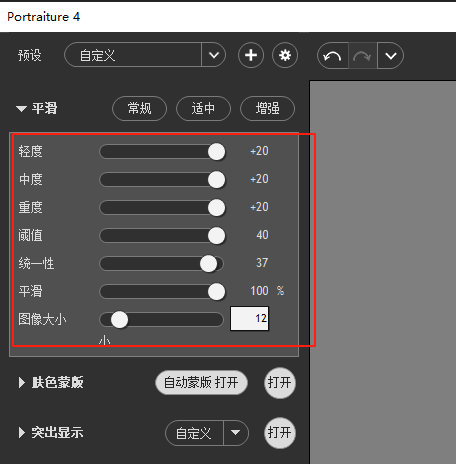Click the 轻度 value +20
This screenshot has width=456, height=464.
tap(259, 151)
